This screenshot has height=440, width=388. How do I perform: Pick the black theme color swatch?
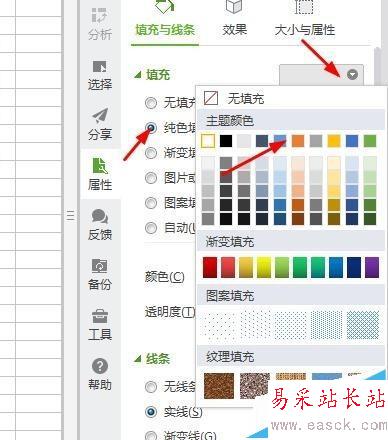click(226, 141)
